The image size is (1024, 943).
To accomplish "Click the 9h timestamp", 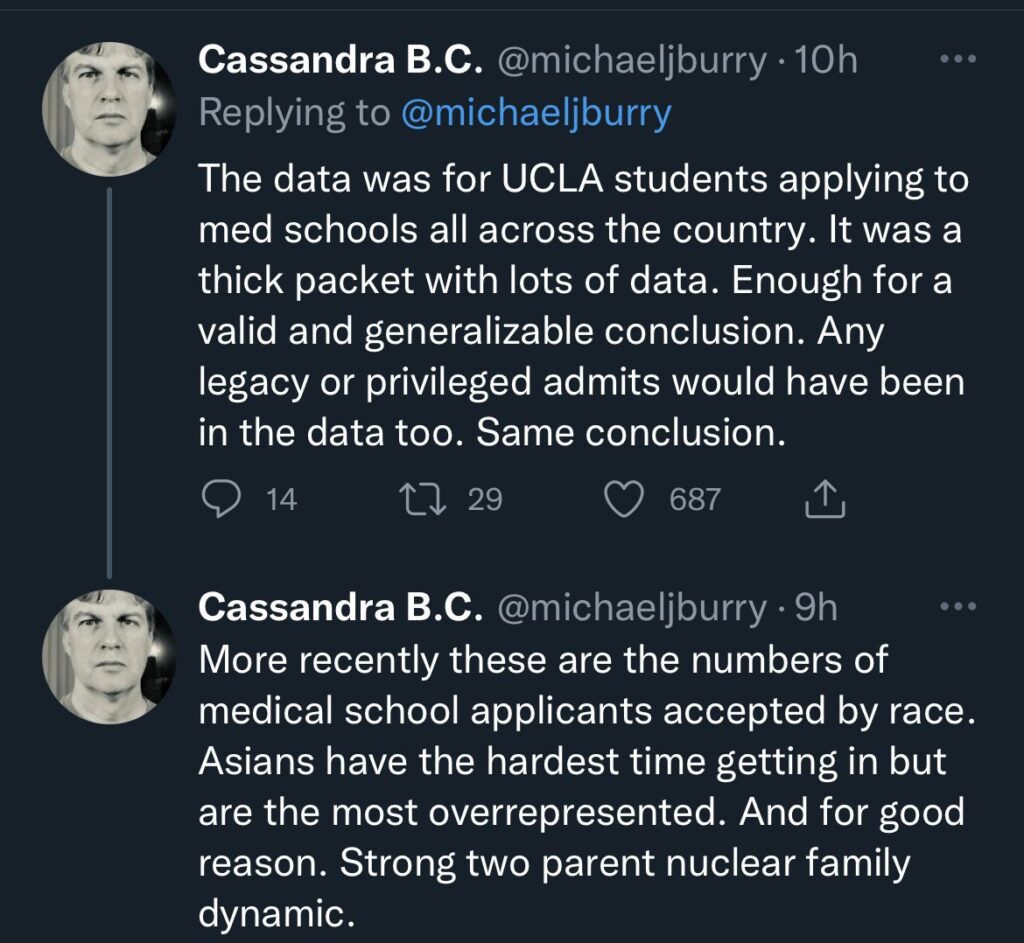I will click(814, 608).
